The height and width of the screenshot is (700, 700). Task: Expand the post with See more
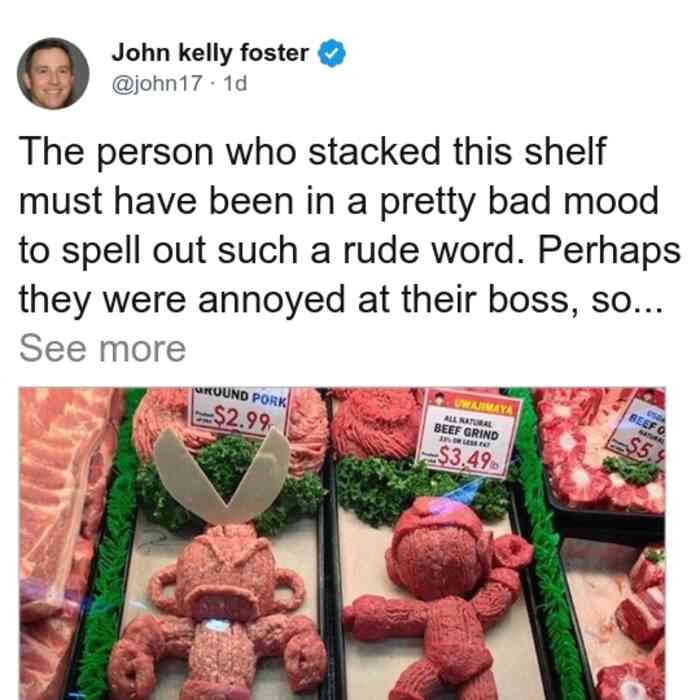coord(102,349)
